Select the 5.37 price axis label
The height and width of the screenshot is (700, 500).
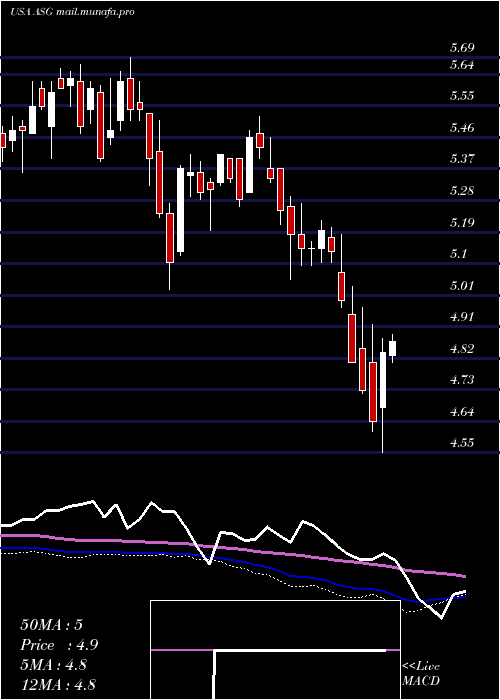pos(462,159)
